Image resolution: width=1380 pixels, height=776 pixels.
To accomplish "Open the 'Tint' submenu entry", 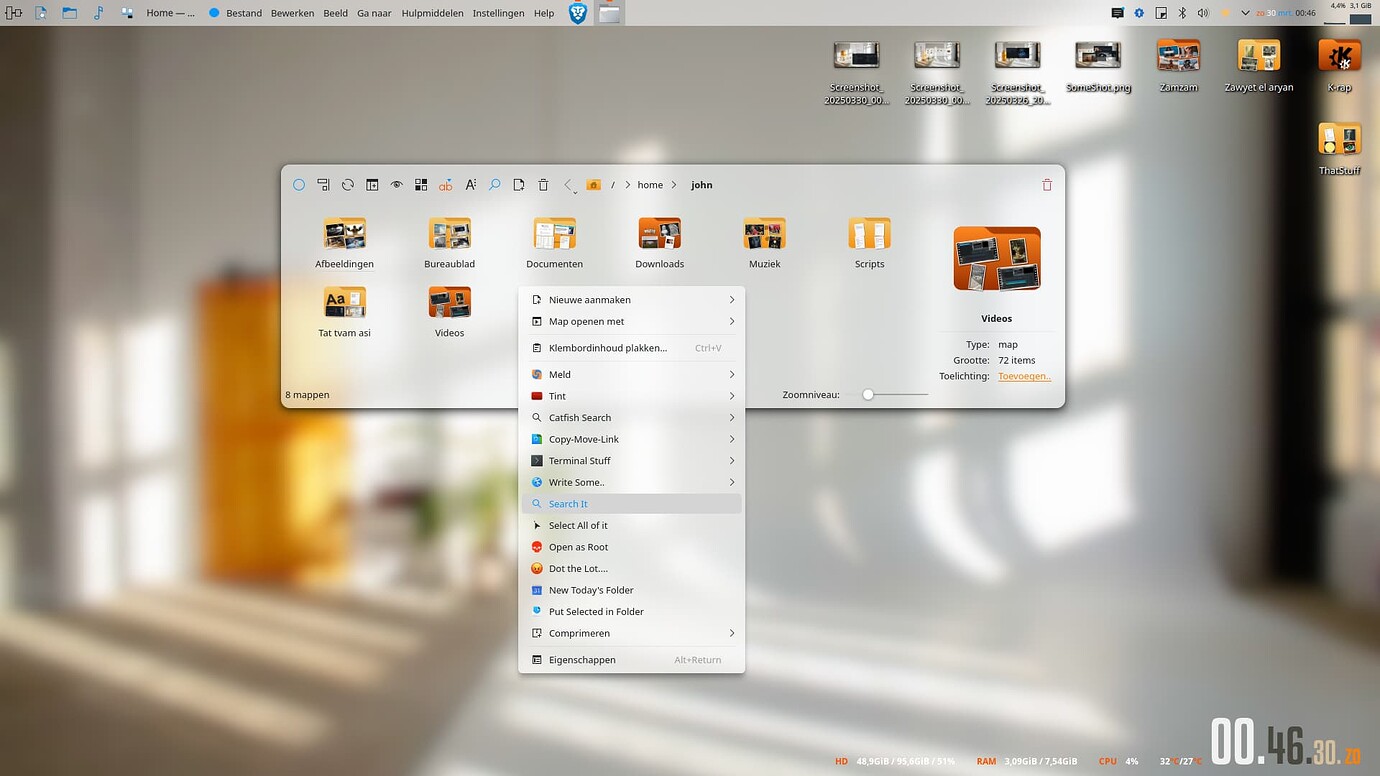I will pyautogui.click(x=632, y=396).
